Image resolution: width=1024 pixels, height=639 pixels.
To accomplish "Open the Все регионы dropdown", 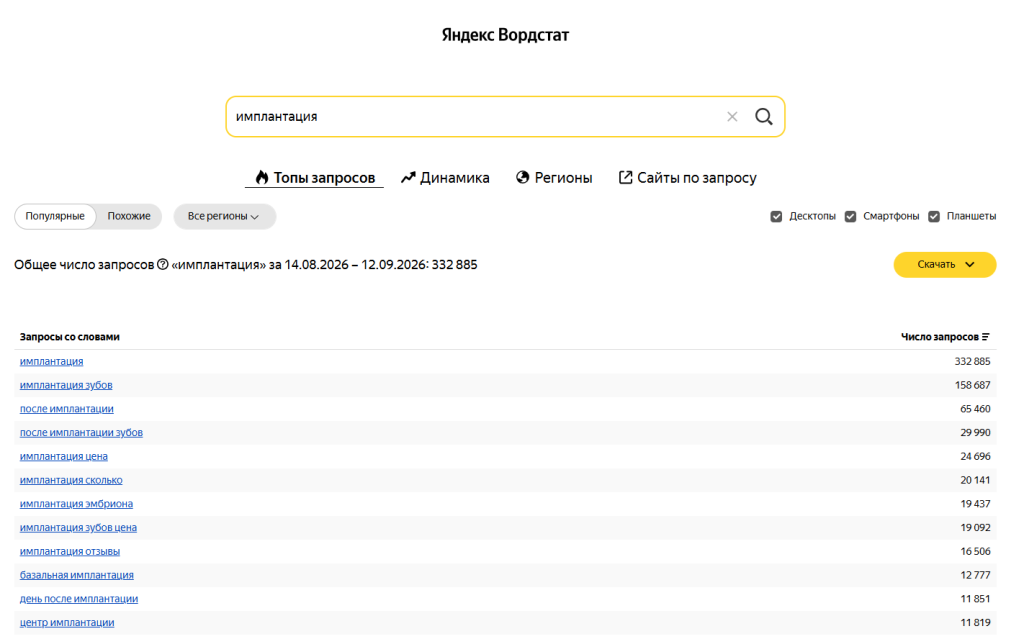I will point(224,216).
